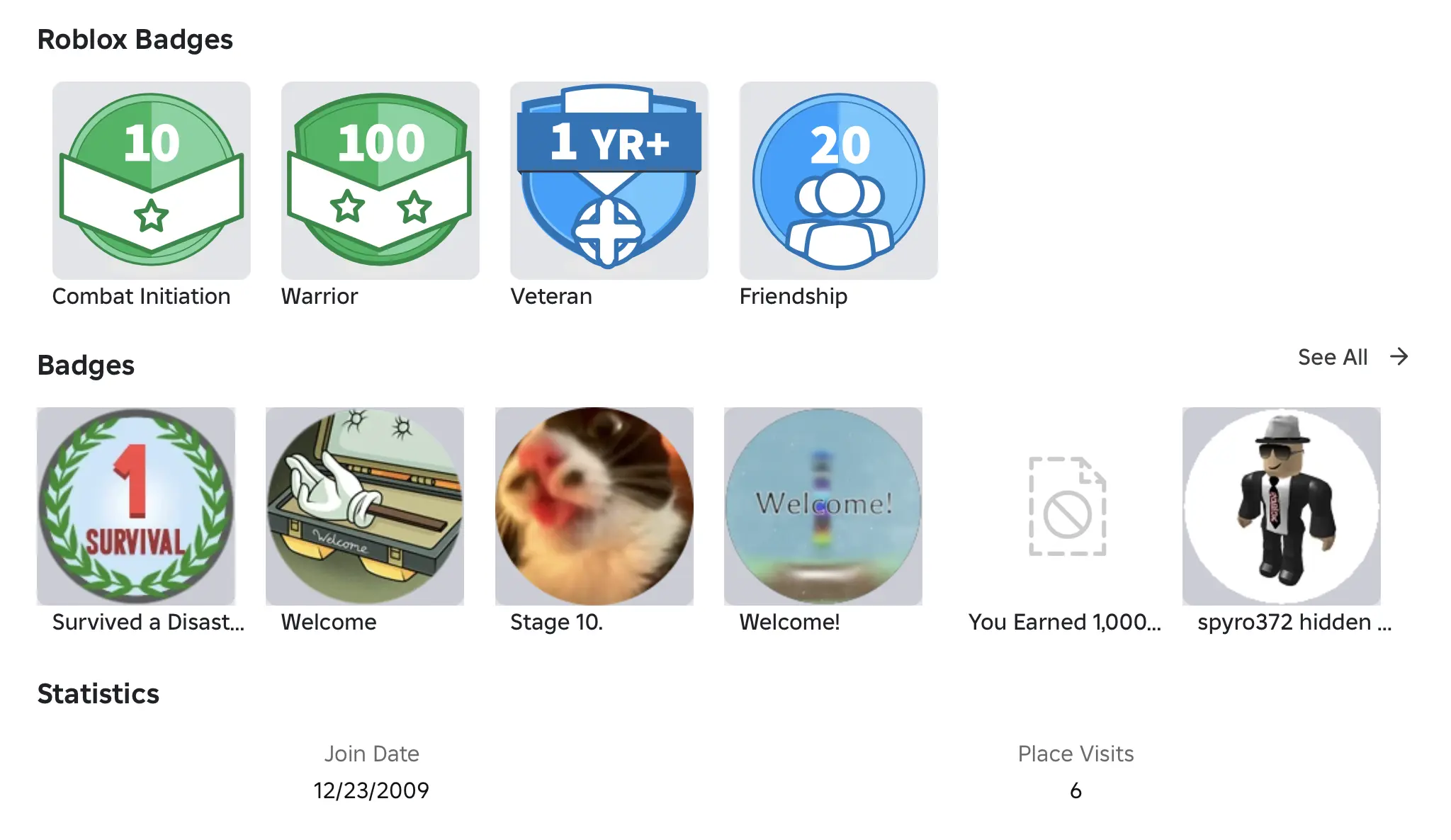1451x840 pixels.
Task: Open the Survived a Disaster badge image
Action: [x=136, y=506]
